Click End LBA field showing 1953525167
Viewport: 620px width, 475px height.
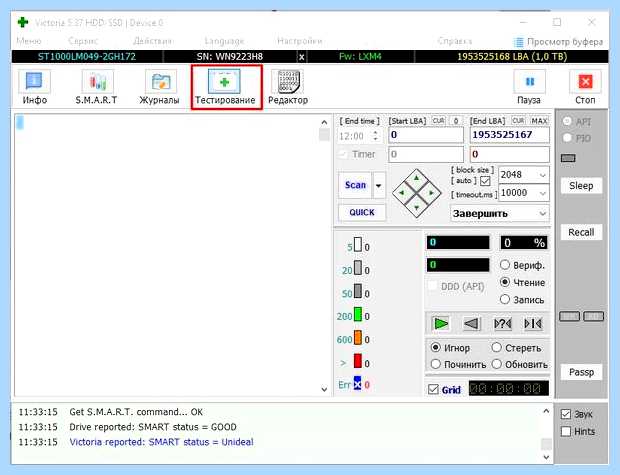(x=510, y=135)
